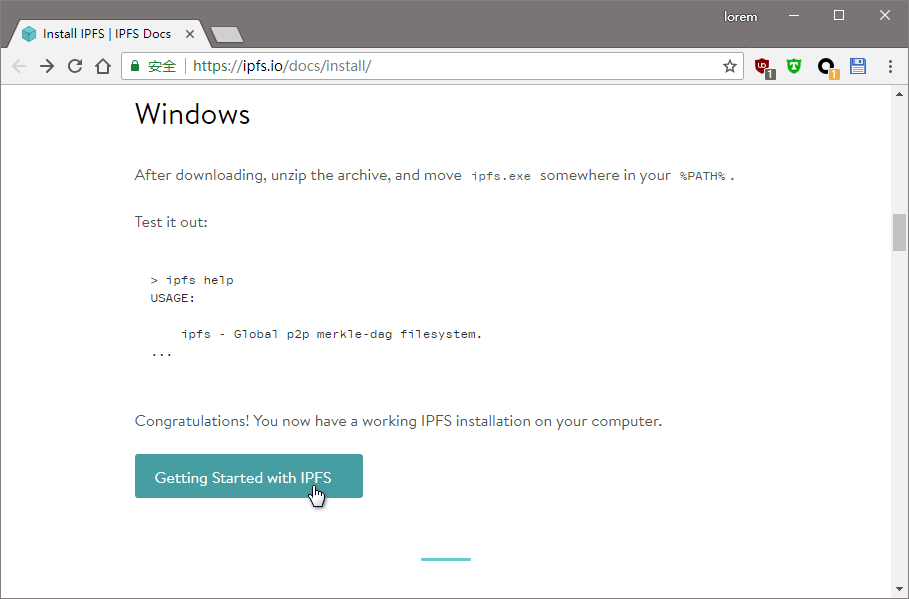
Task: Click the blue floppy disk save extension
Action: pos(858,66)
